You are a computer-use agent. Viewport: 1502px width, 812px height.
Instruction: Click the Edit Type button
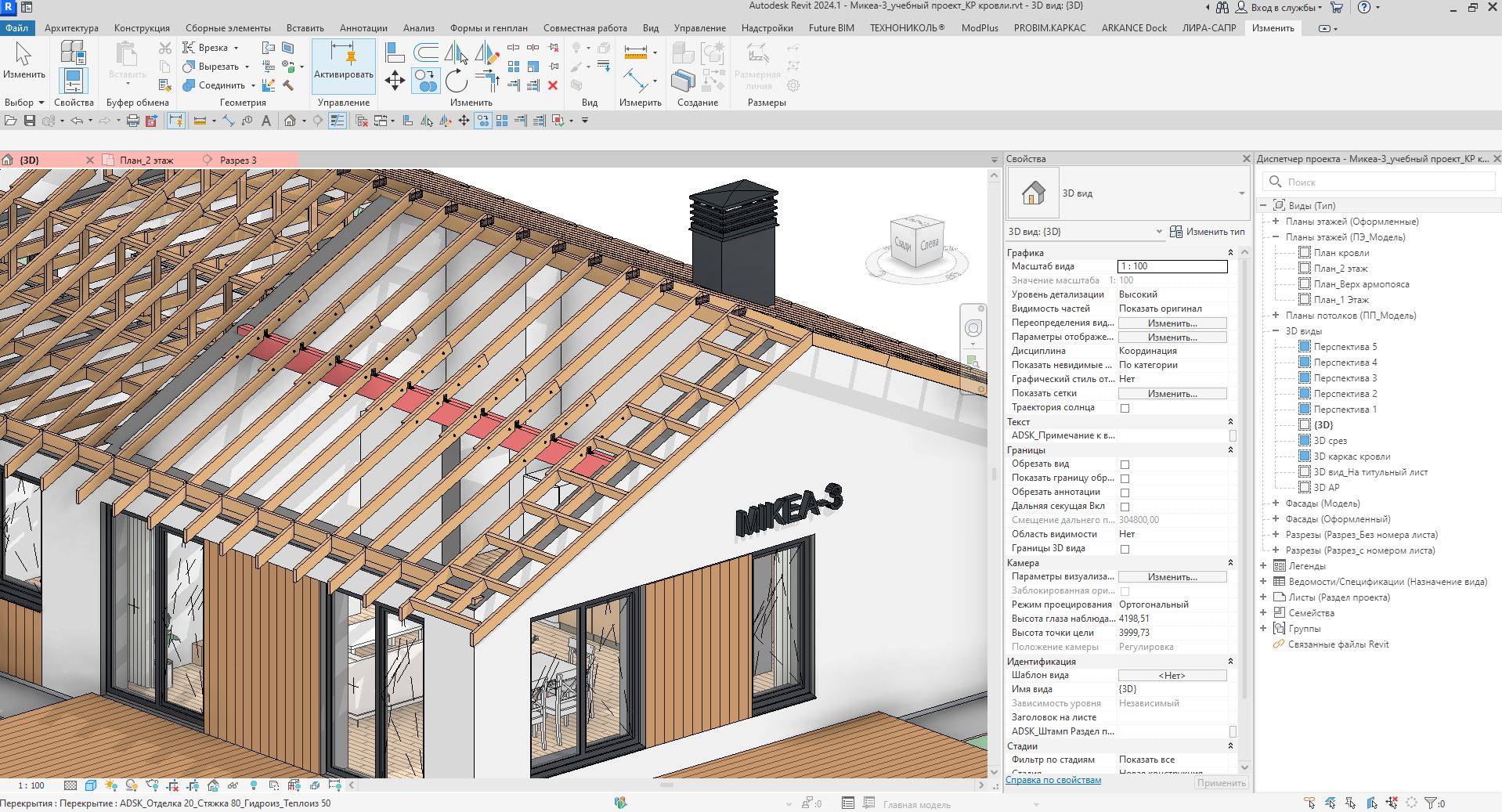(1207, 232)
